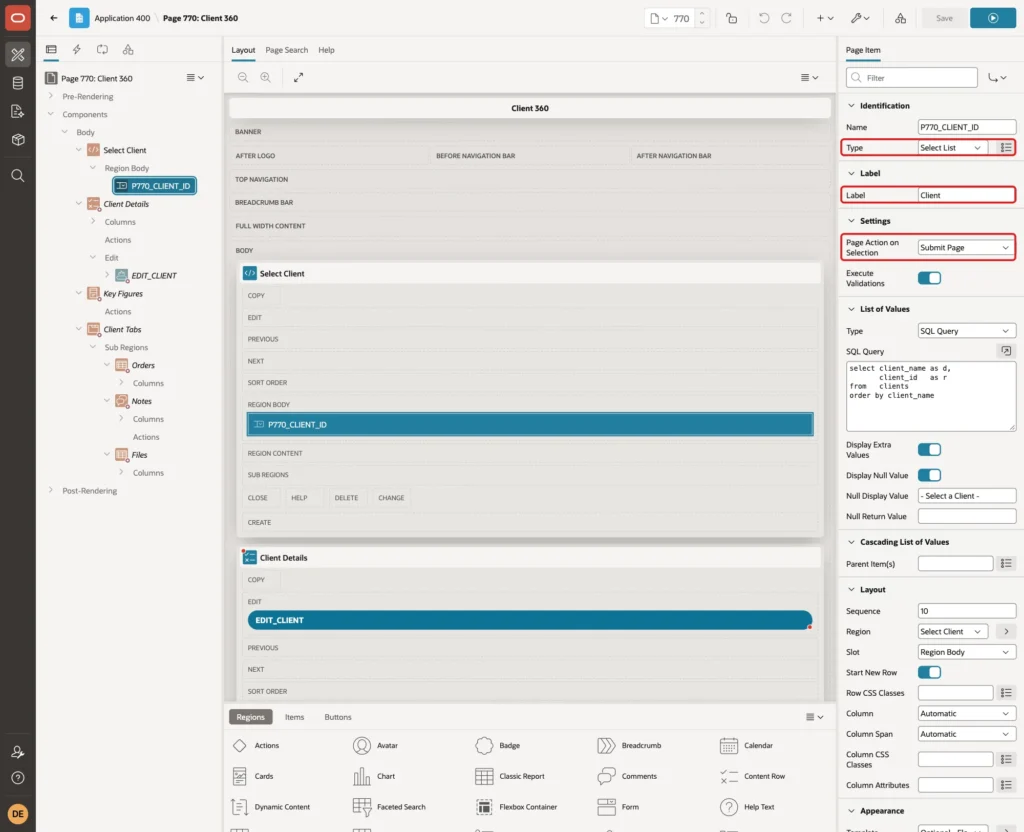Select P770_CLIENT_ID item in tree
This screenshot has width=1024, height=832.
[154, 185]
